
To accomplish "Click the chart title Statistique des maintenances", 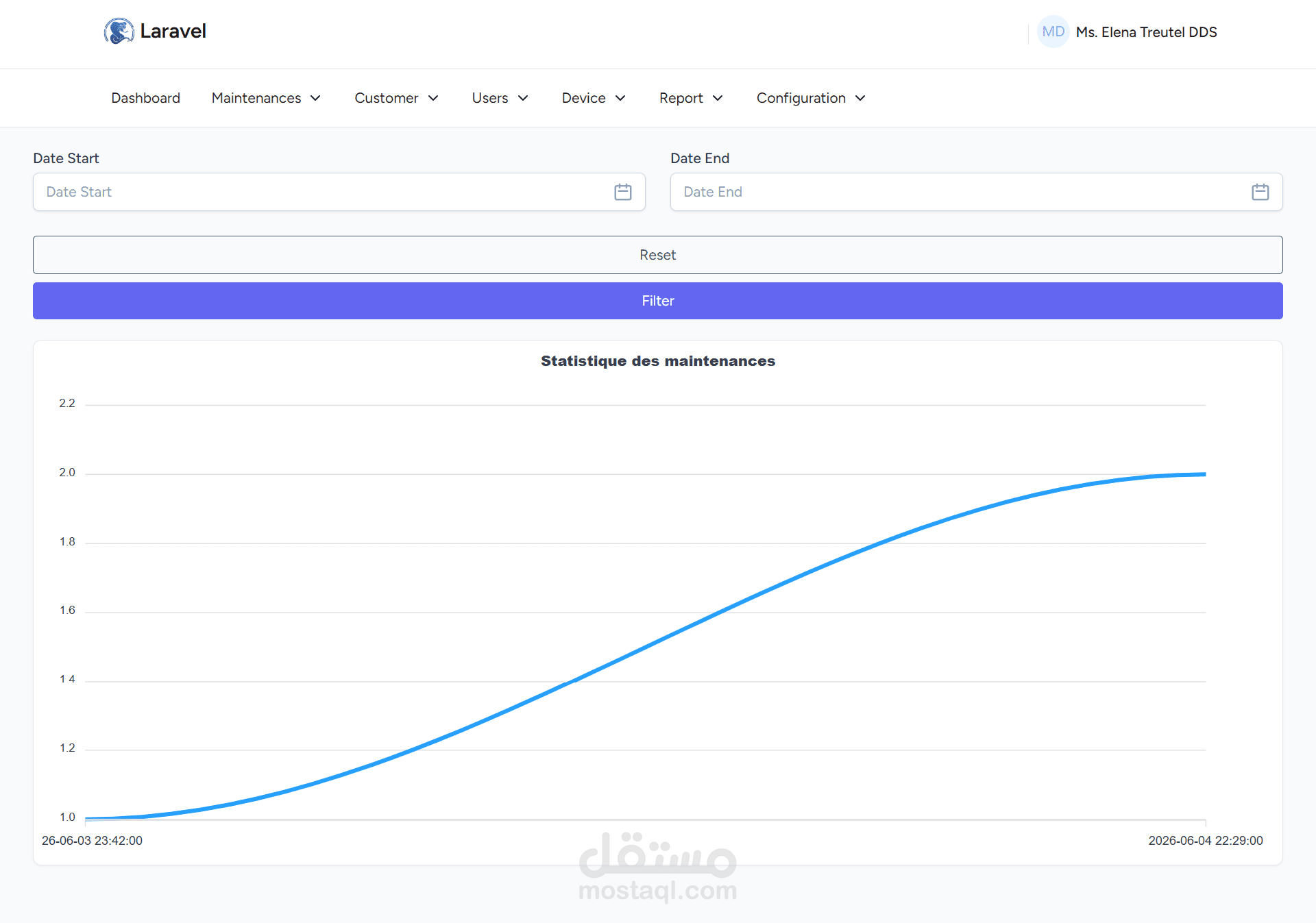I will coord(658,361).
